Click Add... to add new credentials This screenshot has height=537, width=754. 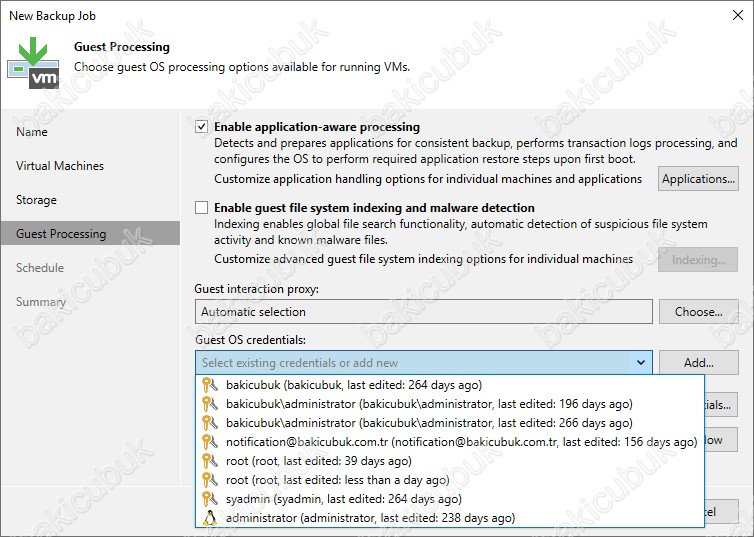point(699,362)
